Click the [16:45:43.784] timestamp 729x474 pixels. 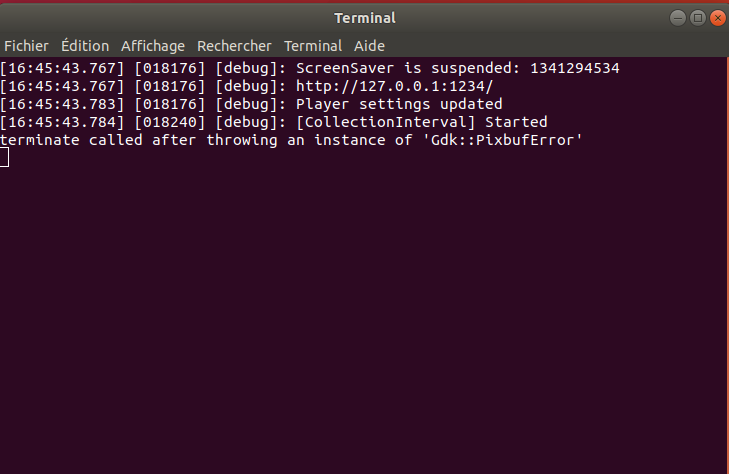click(x=62, y=122)
